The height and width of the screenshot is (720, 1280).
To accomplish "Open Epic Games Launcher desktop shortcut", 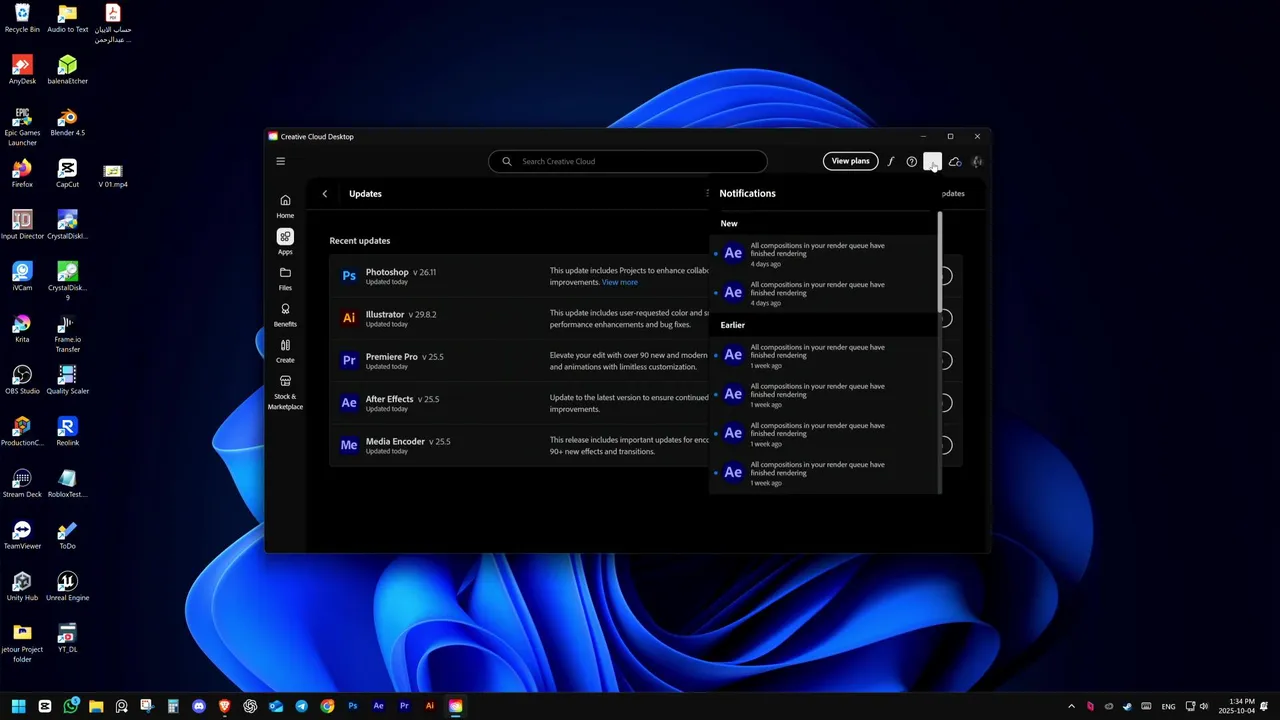I will point(22,127).
